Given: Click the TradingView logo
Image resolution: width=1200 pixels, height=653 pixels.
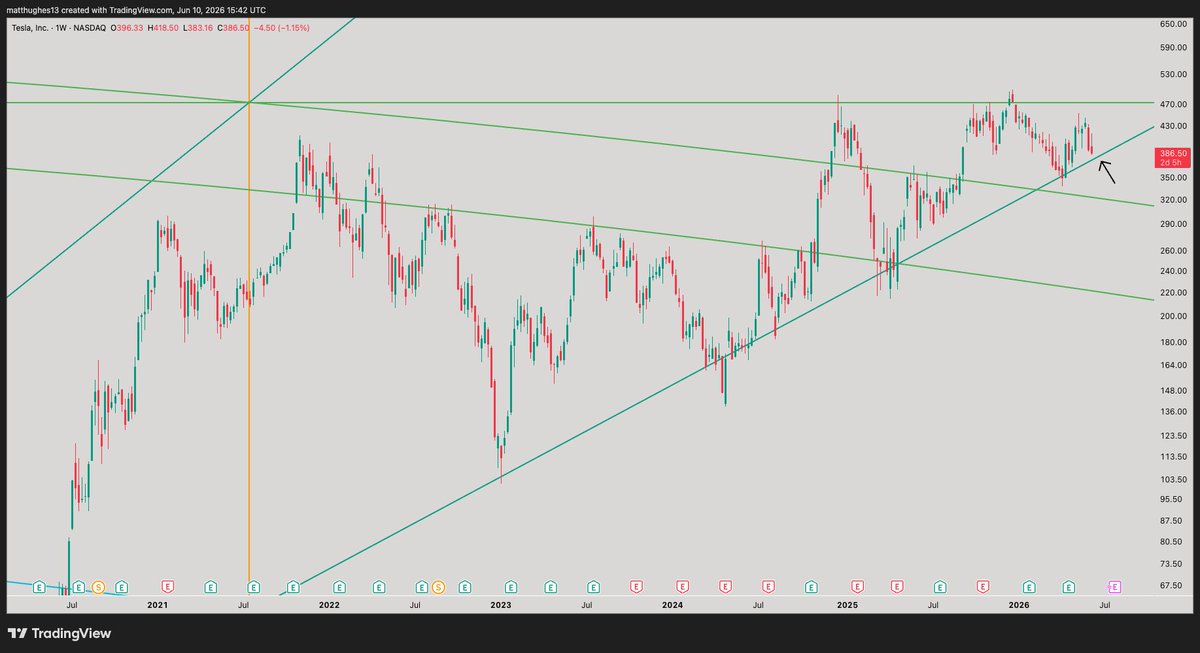Looking at the screenshot, I should (59, 633).
